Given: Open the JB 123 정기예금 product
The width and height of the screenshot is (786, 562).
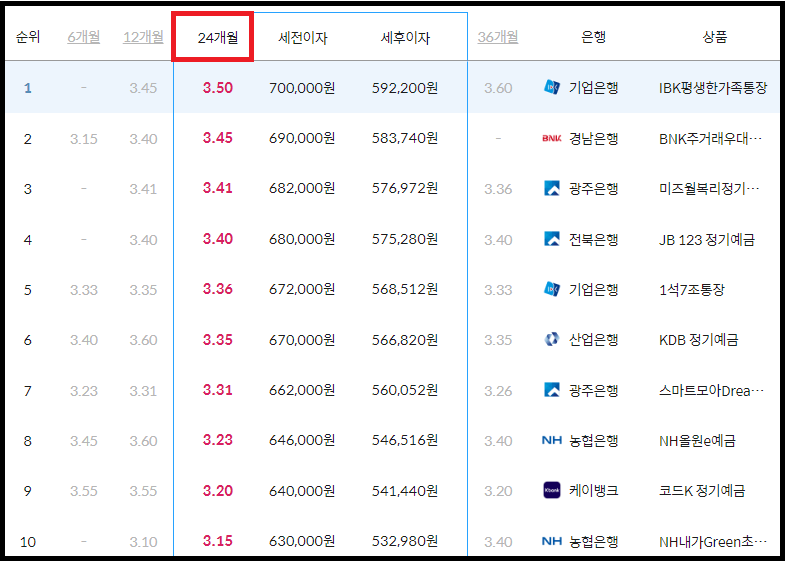Looking at the screenshot, I should coord(707,240).
